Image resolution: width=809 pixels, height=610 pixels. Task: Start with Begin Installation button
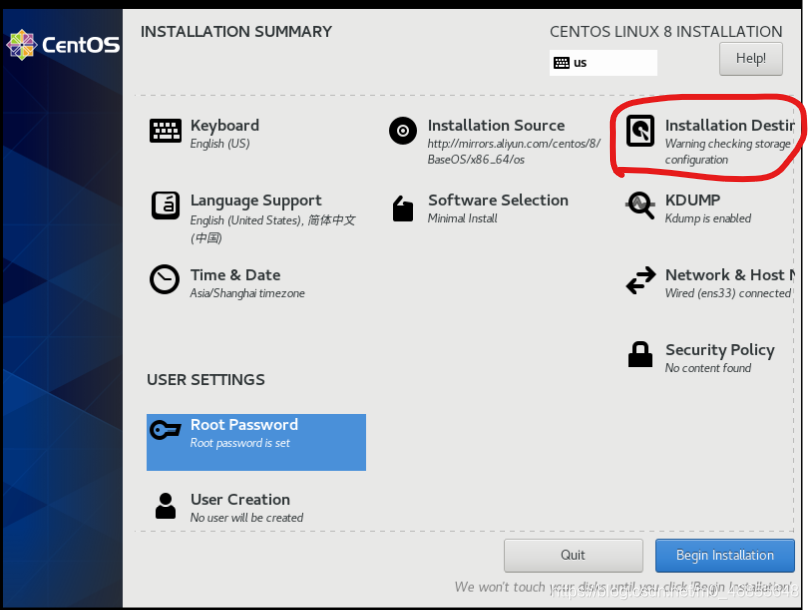[725, 555]
